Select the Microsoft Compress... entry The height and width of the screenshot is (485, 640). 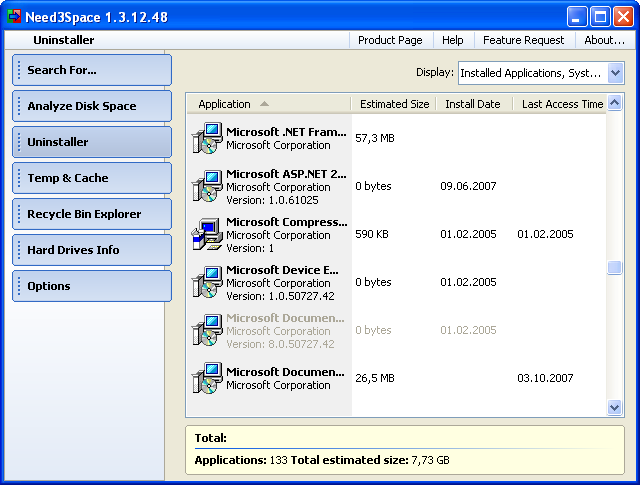(287, 222)
